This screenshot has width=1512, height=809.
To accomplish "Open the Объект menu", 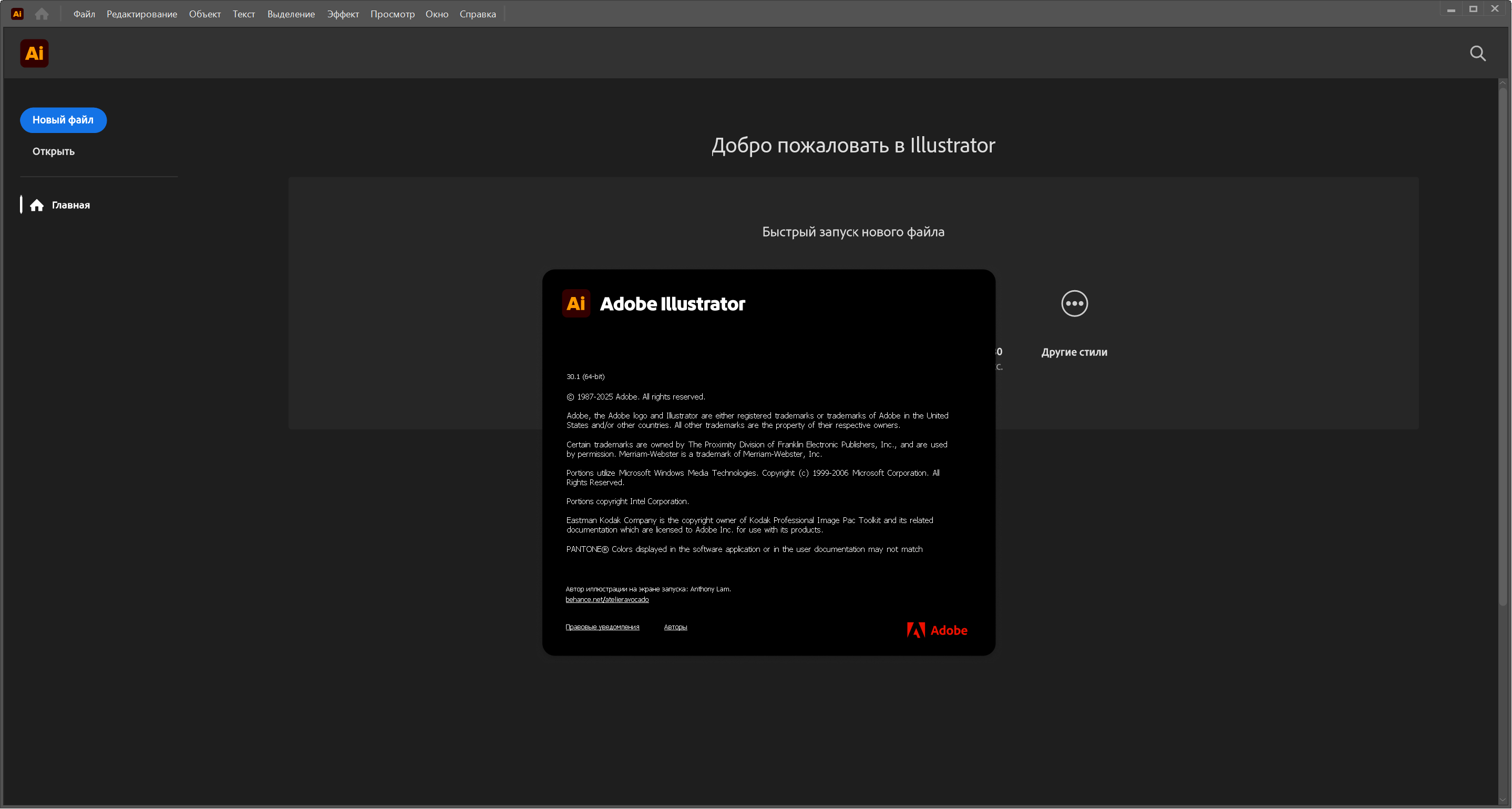I will (204, 14).
